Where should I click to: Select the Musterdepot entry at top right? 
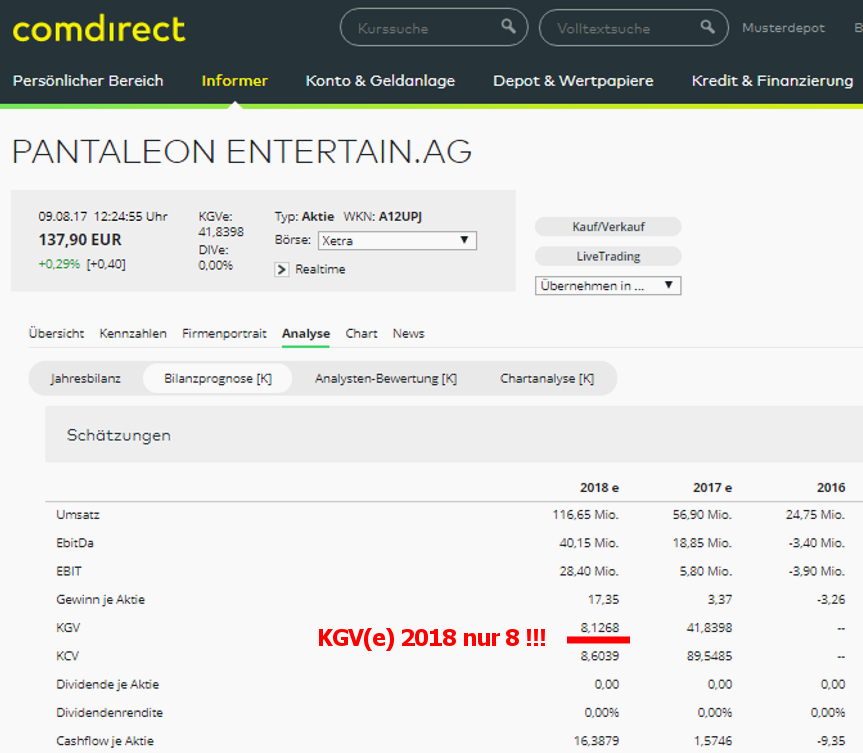783,28
